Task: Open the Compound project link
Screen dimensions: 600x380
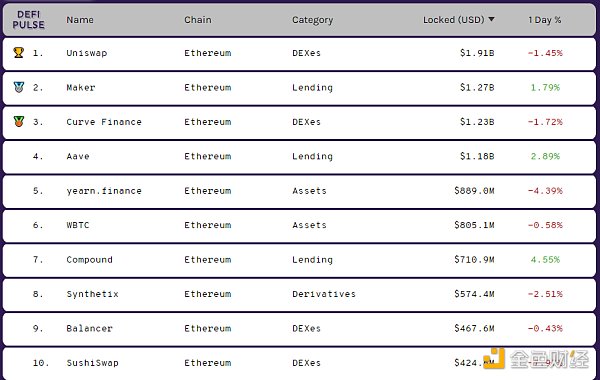Action: coord(89,260)
